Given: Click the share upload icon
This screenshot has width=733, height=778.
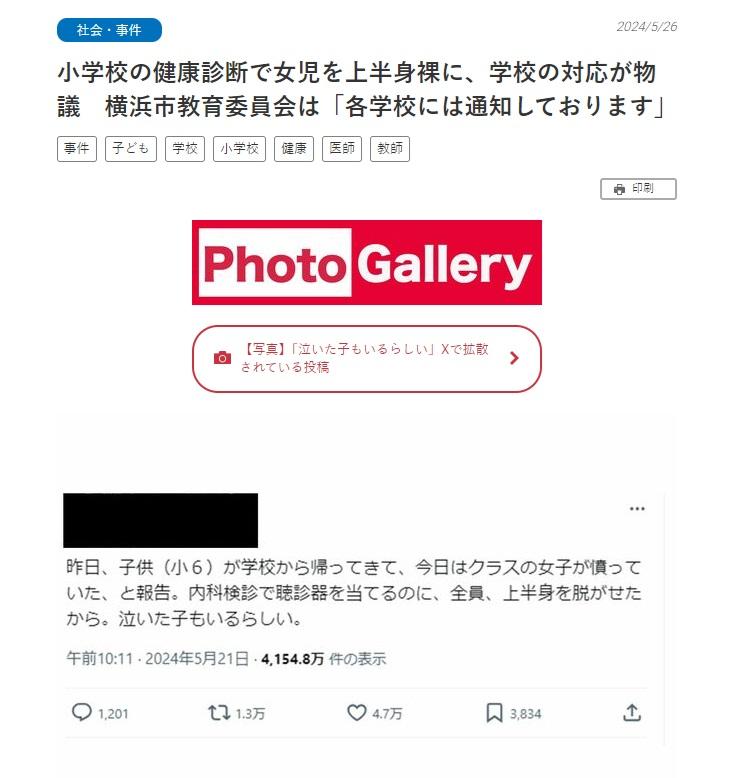Looking at the screenshot, I should click(x=632, y=713).
